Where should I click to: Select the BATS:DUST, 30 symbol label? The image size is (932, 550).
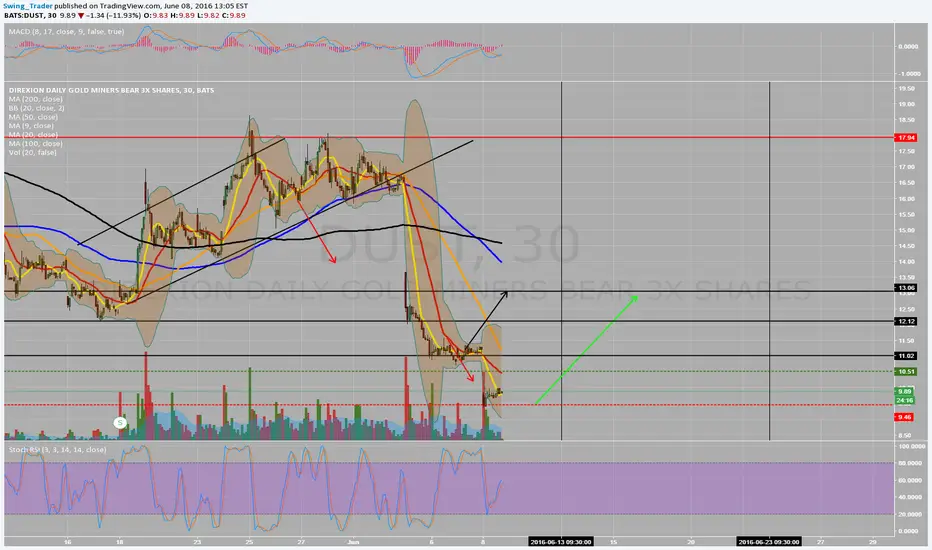tap(30, 15)
